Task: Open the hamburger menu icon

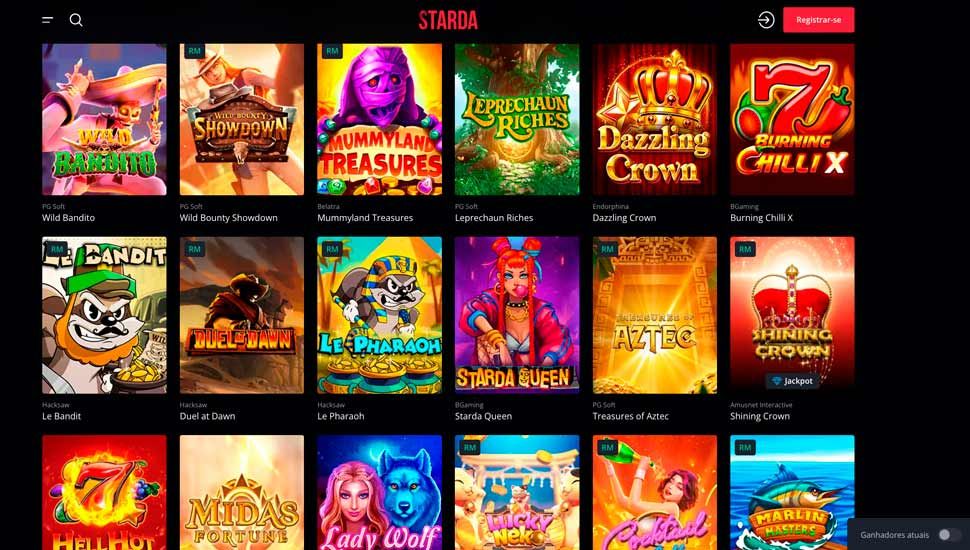Action: pos(48,20)
